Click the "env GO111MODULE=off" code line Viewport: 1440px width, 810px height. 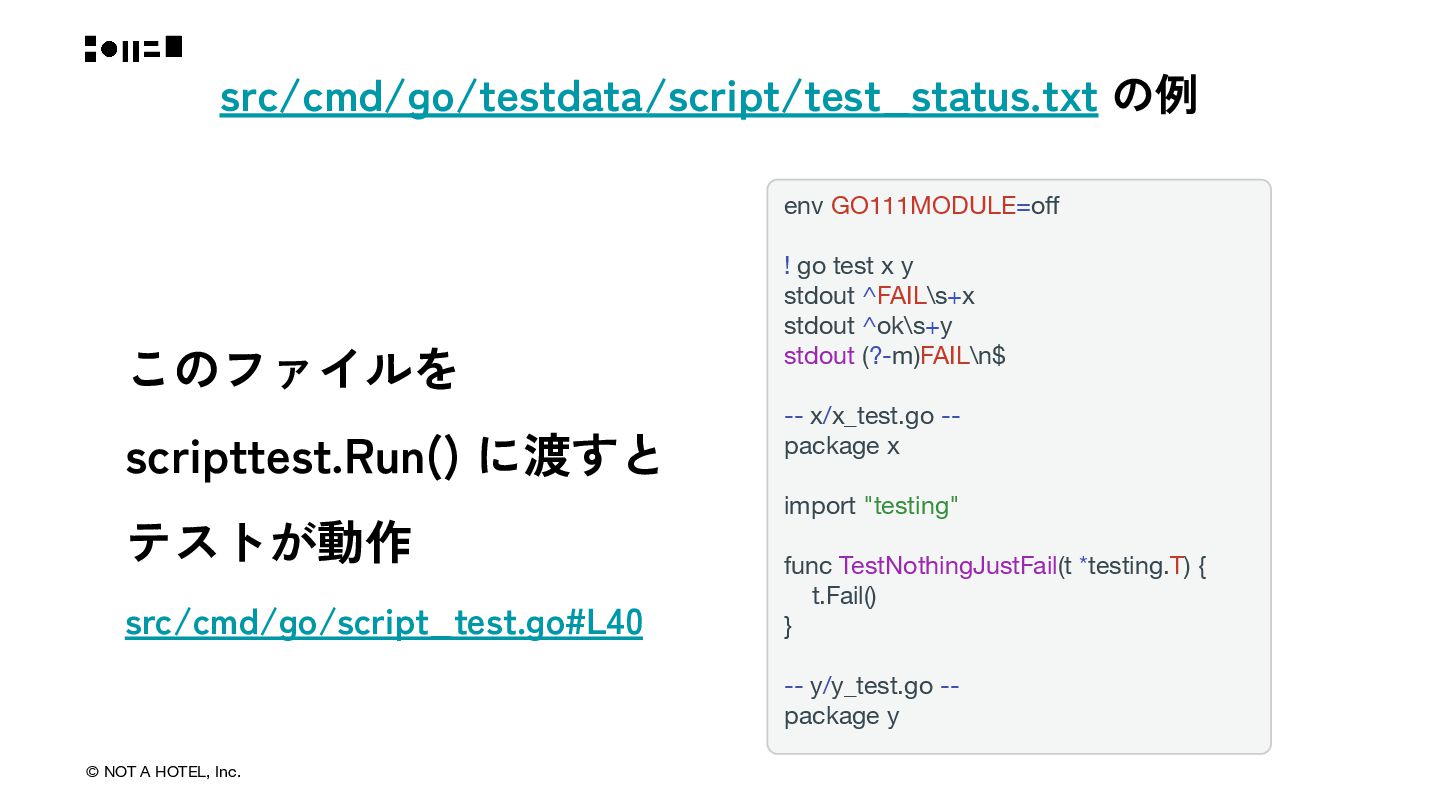click(x=921, y=206)
